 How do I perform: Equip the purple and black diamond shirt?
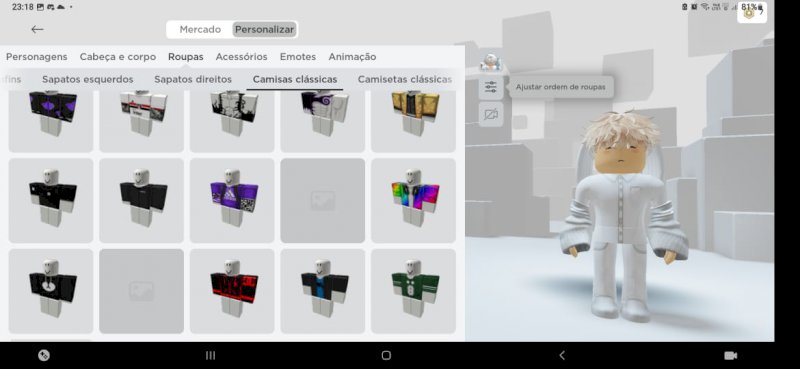click(51, 121)
